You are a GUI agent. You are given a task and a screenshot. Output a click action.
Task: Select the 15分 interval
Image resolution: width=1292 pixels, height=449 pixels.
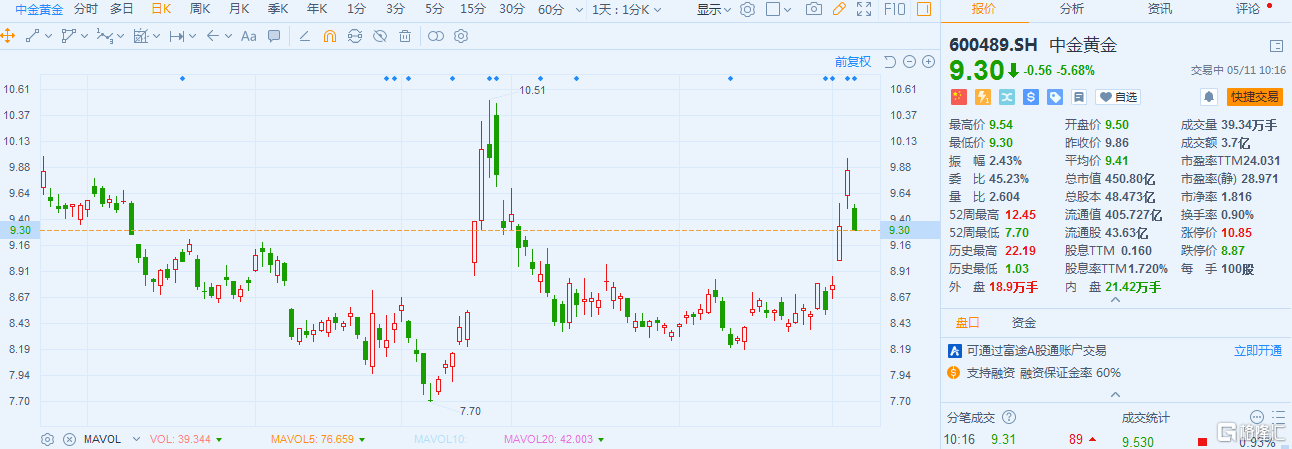point(473,9)
